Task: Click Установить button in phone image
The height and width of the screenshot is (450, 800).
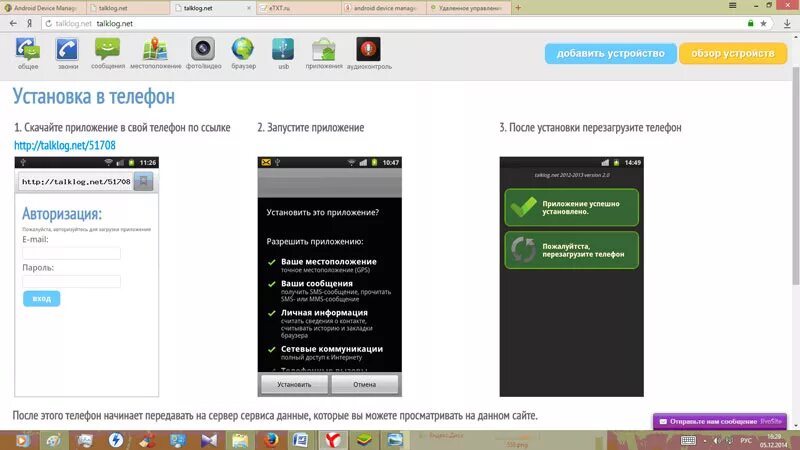Action: click(x=294, y=384)
